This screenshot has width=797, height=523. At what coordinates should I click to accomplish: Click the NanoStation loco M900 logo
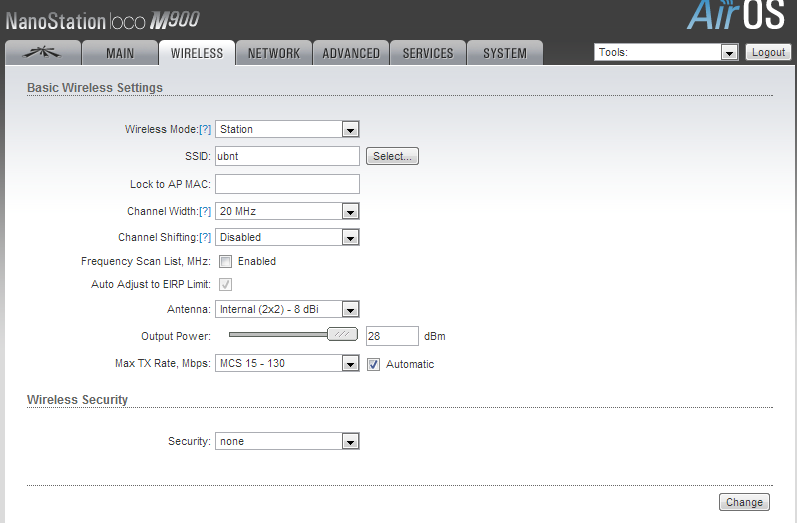(103, 21)
